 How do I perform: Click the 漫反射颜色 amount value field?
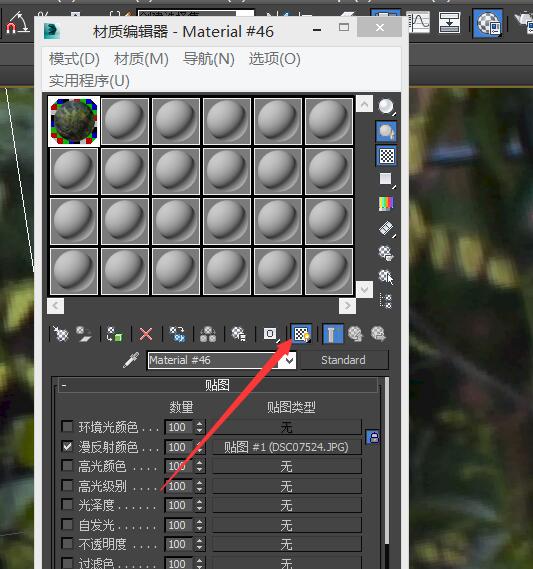[x=179, y=447]
